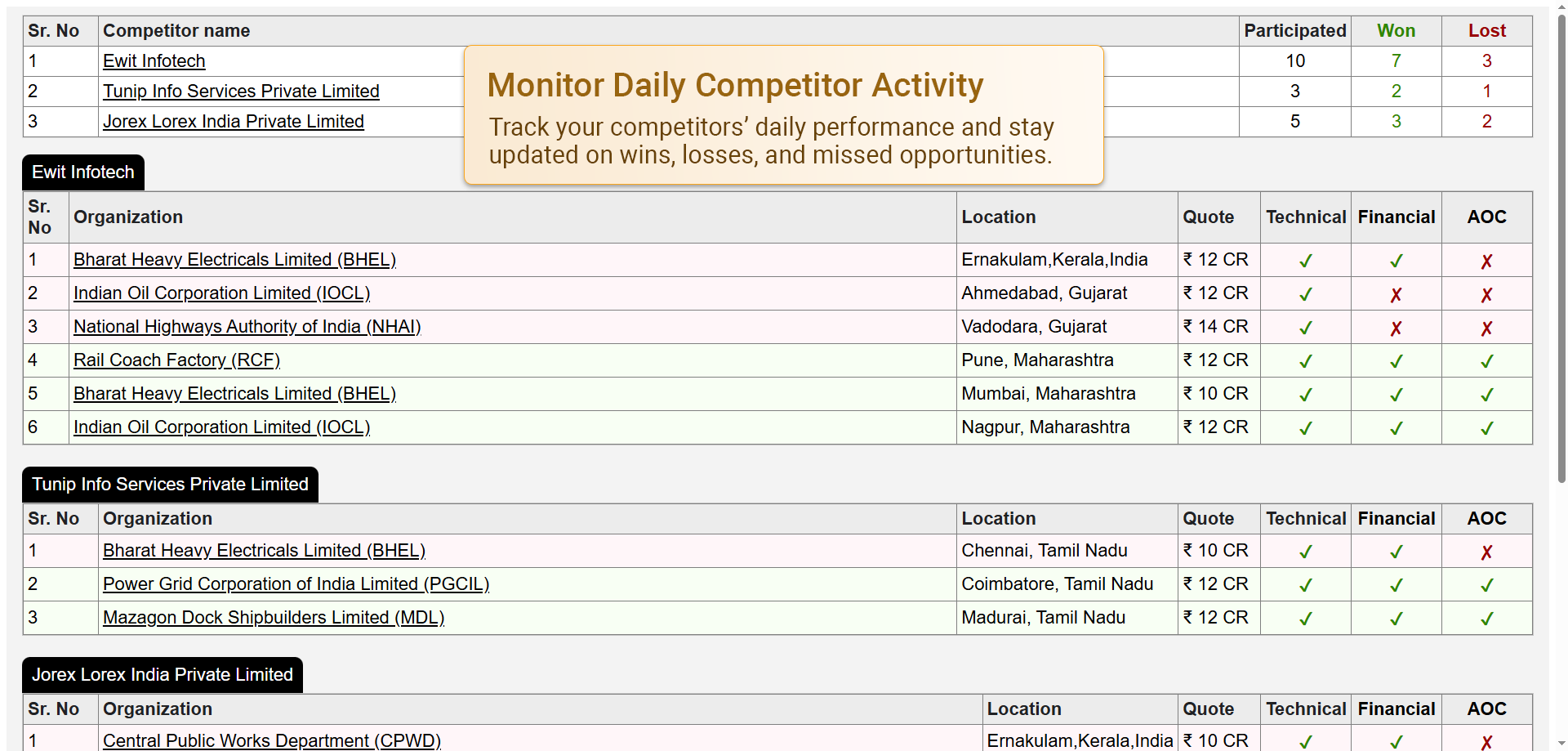Open Power Grid Corporation of India link
1568x751 pixels.
pyautogui.click(x=296, y=584)
